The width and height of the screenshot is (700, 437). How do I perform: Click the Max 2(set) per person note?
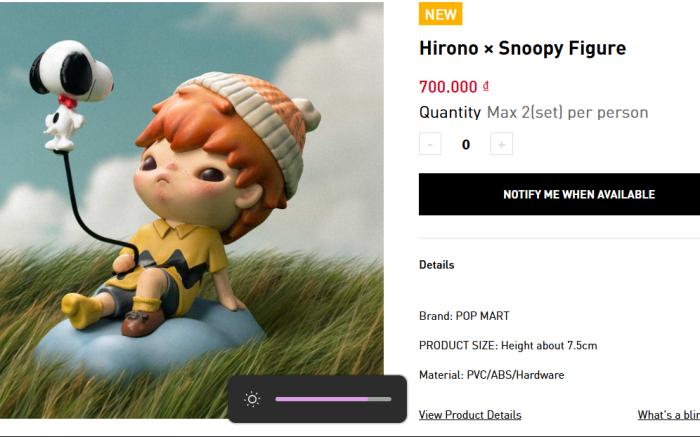pos(567,112)
